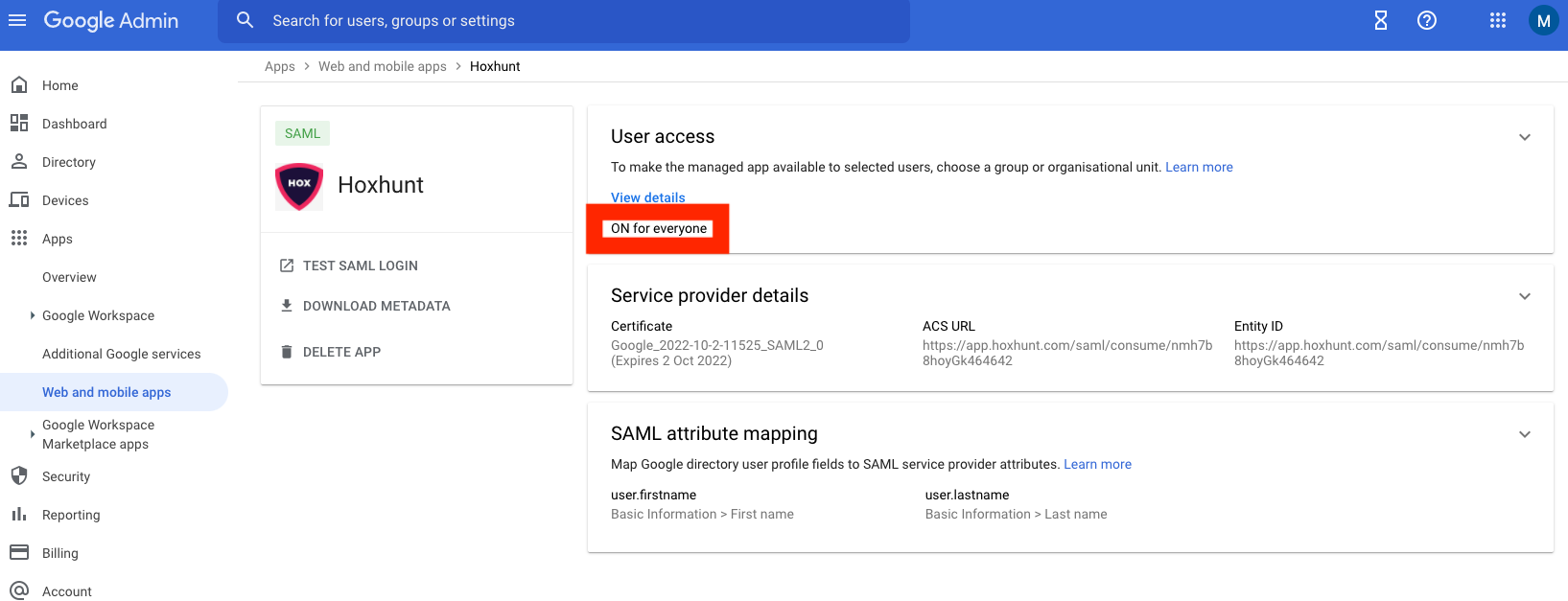
Task: Click the Security shield icon
Action: 19,476
